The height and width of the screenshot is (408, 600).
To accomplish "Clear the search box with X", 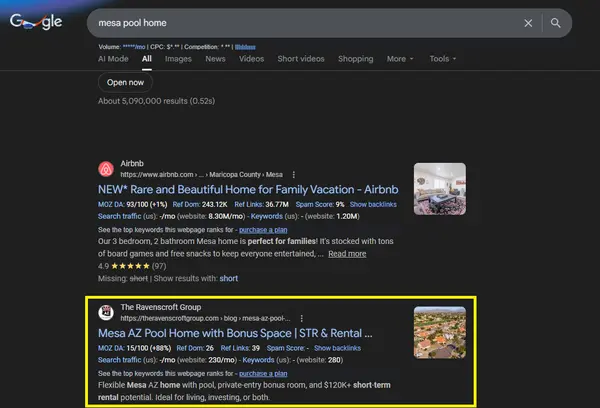I will tap(528, 23).
